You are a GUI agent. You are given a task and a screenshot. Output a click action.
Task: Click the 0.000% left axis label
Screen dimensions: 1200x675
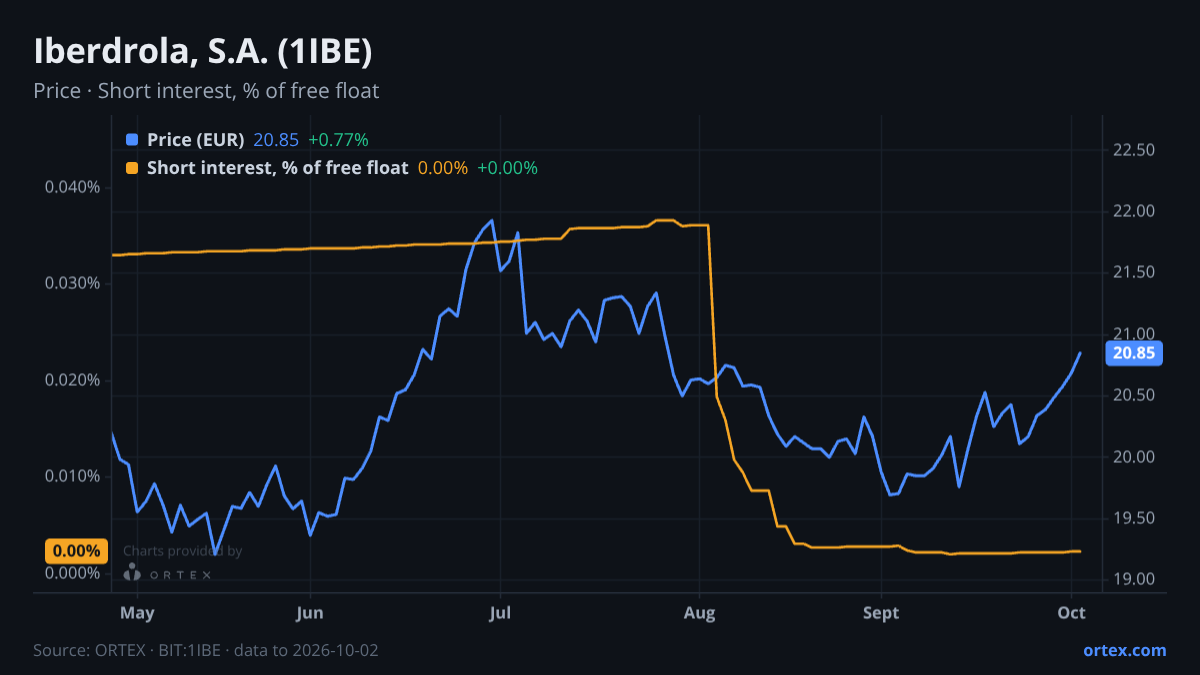click(73, 573)
